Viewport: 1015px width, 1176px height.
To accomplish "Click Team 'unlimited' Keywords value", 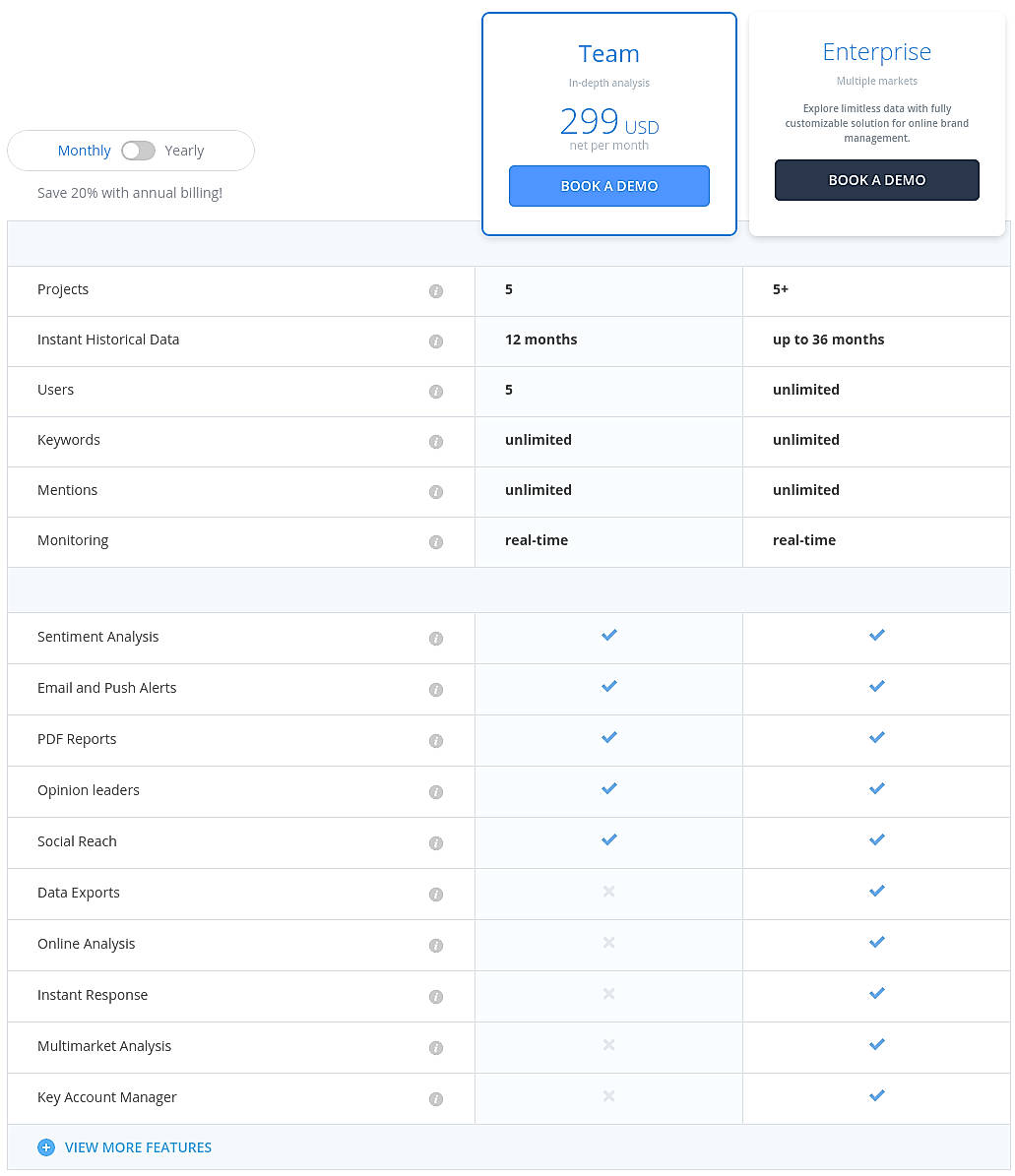I will click(538, 440).
